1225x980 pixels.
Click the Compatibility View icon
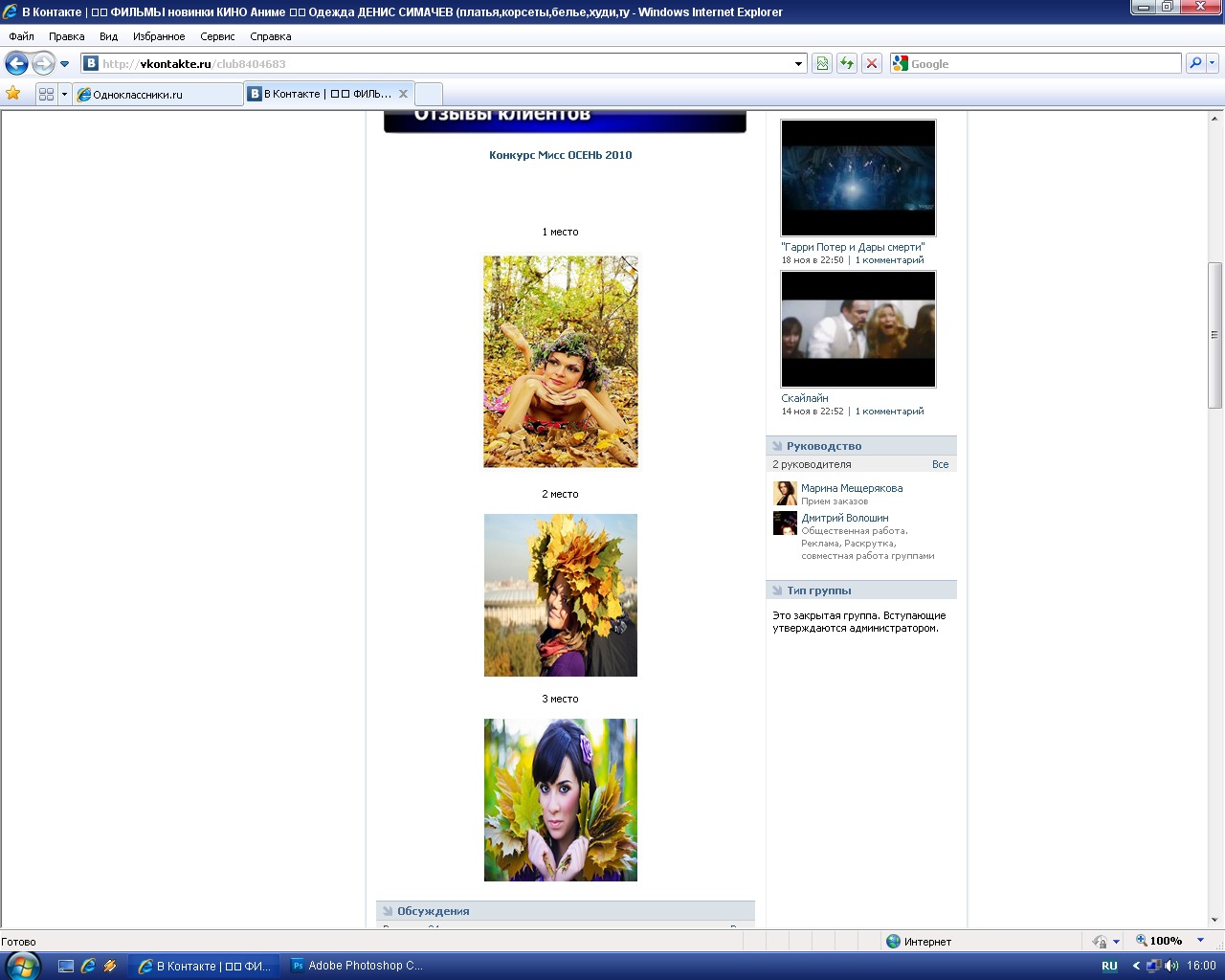pos(822,64)
